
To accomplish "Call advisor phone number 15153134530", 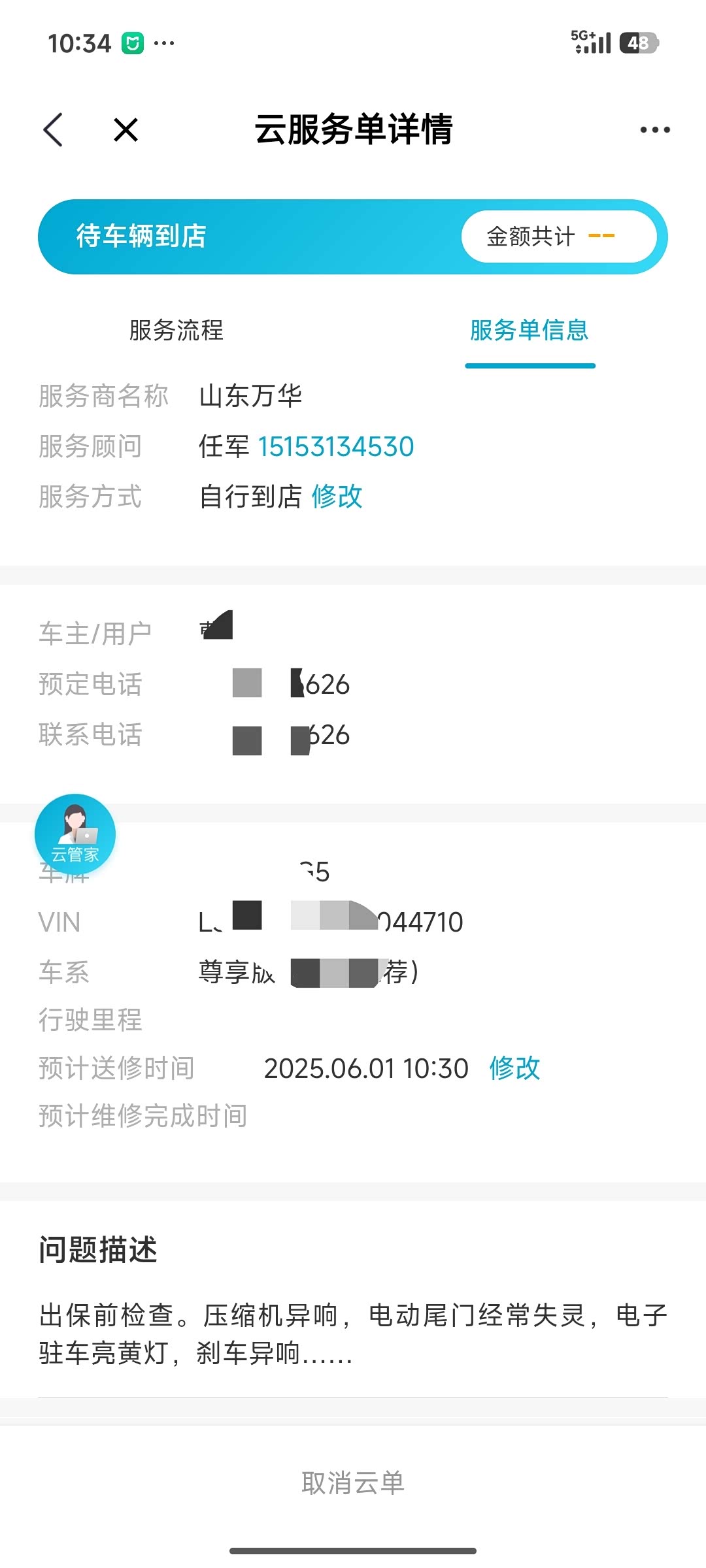I will [336, 447].
